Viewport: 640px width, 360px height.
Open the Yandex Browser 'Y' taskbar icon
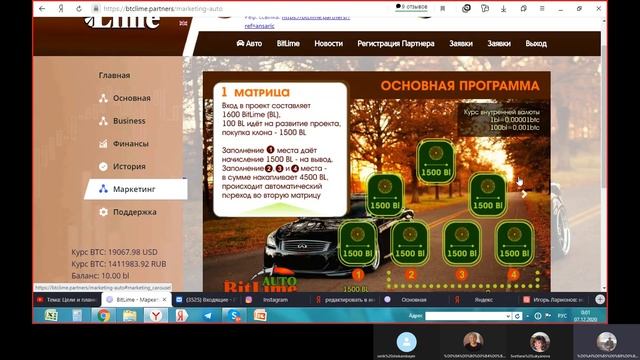tap(156, 316)
